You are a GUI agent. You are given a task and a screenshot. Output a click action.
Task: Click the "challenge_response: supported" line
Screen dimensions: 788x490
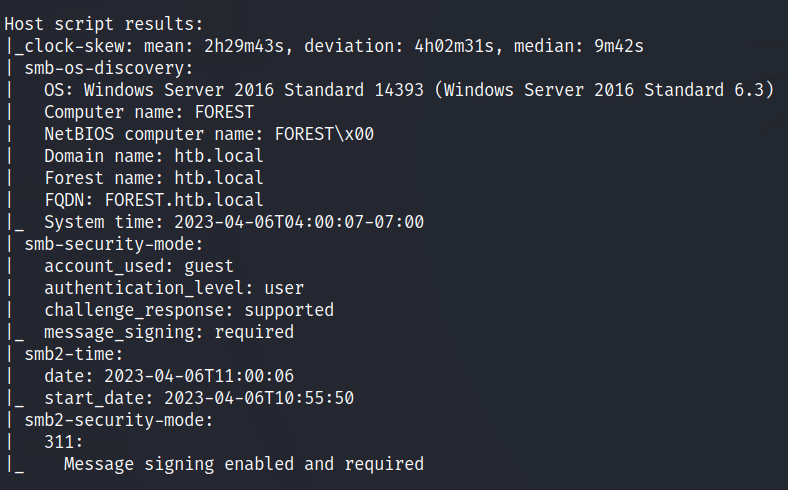coord(189,310)
